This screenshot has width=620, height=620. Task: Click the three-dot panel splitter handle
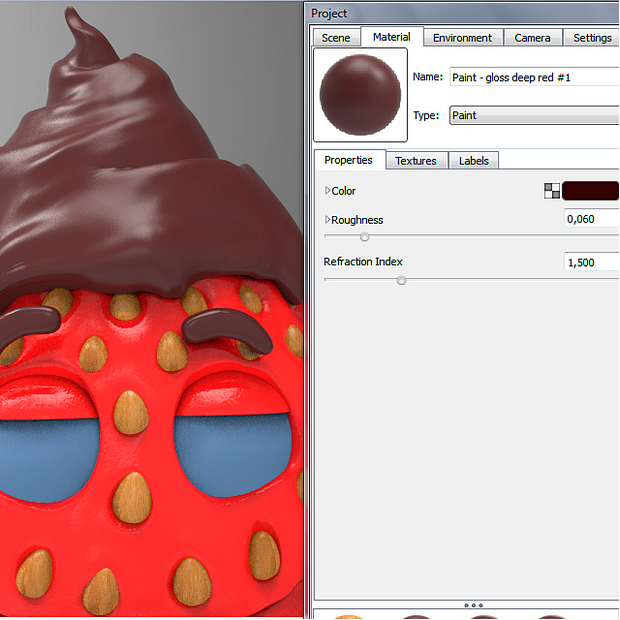(474, 605)
